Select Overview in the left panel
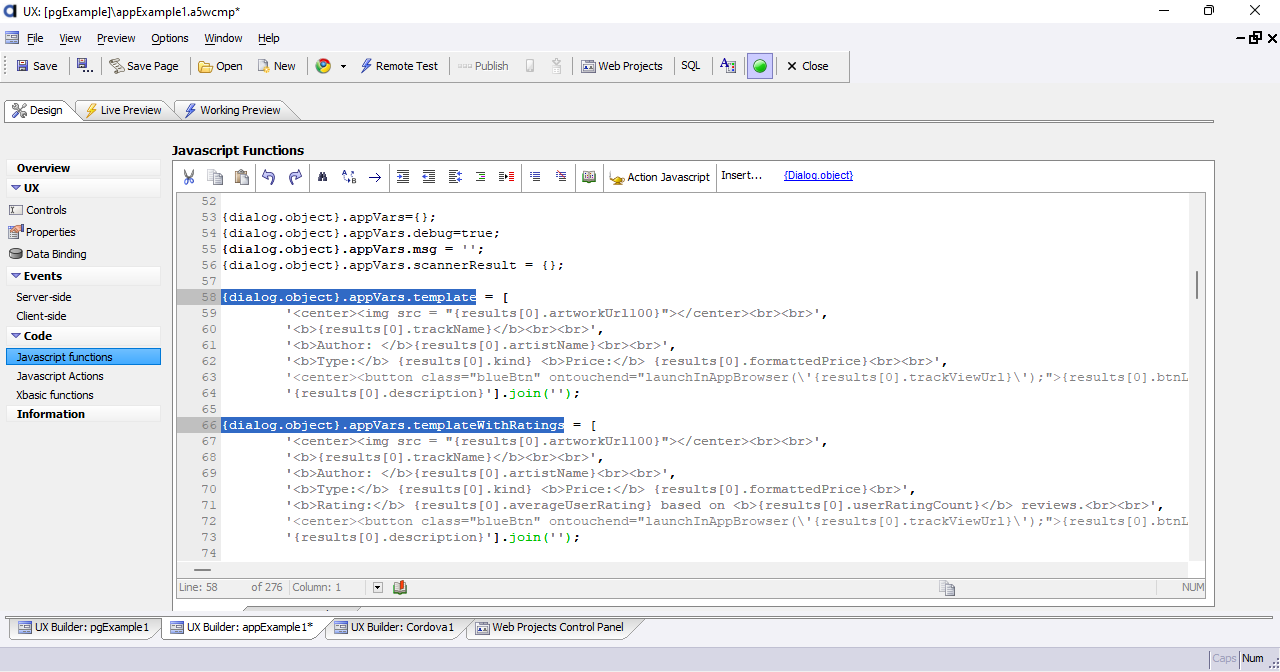This screenshot has height=672, width=1280. coord(83,168)
